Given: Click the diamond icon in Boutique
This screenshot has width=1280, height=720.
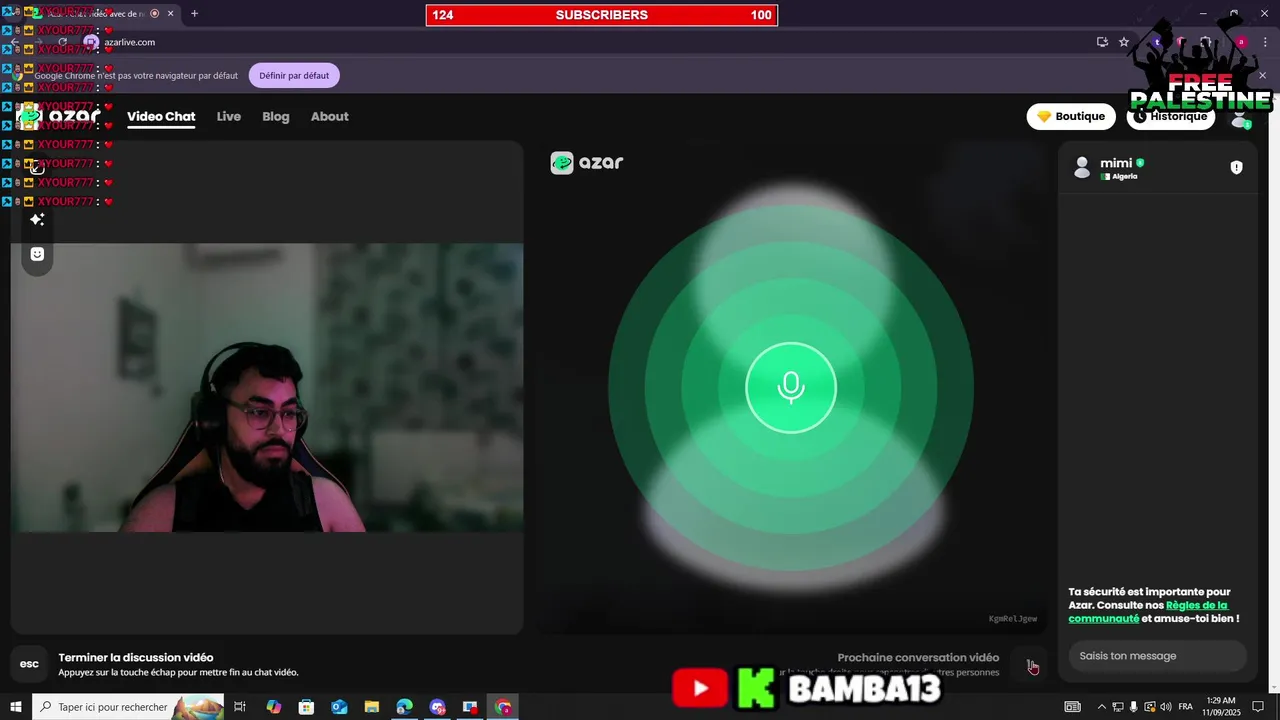Looking at the screenshot, I should [x=1044, y=116].
